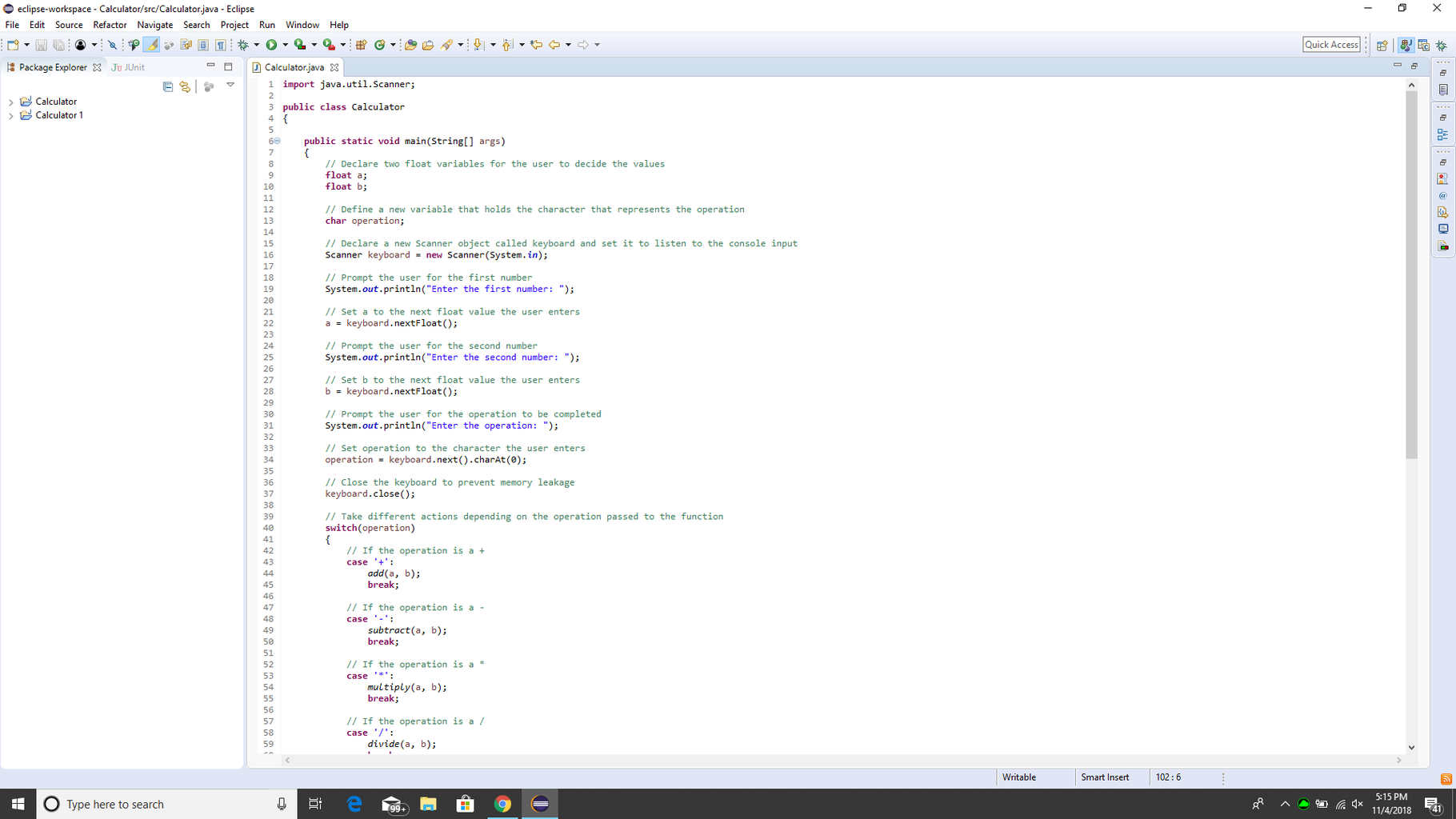This screenshot has height=819, width=1456.
Task: Open the Source menu
Action: point(68,25)
